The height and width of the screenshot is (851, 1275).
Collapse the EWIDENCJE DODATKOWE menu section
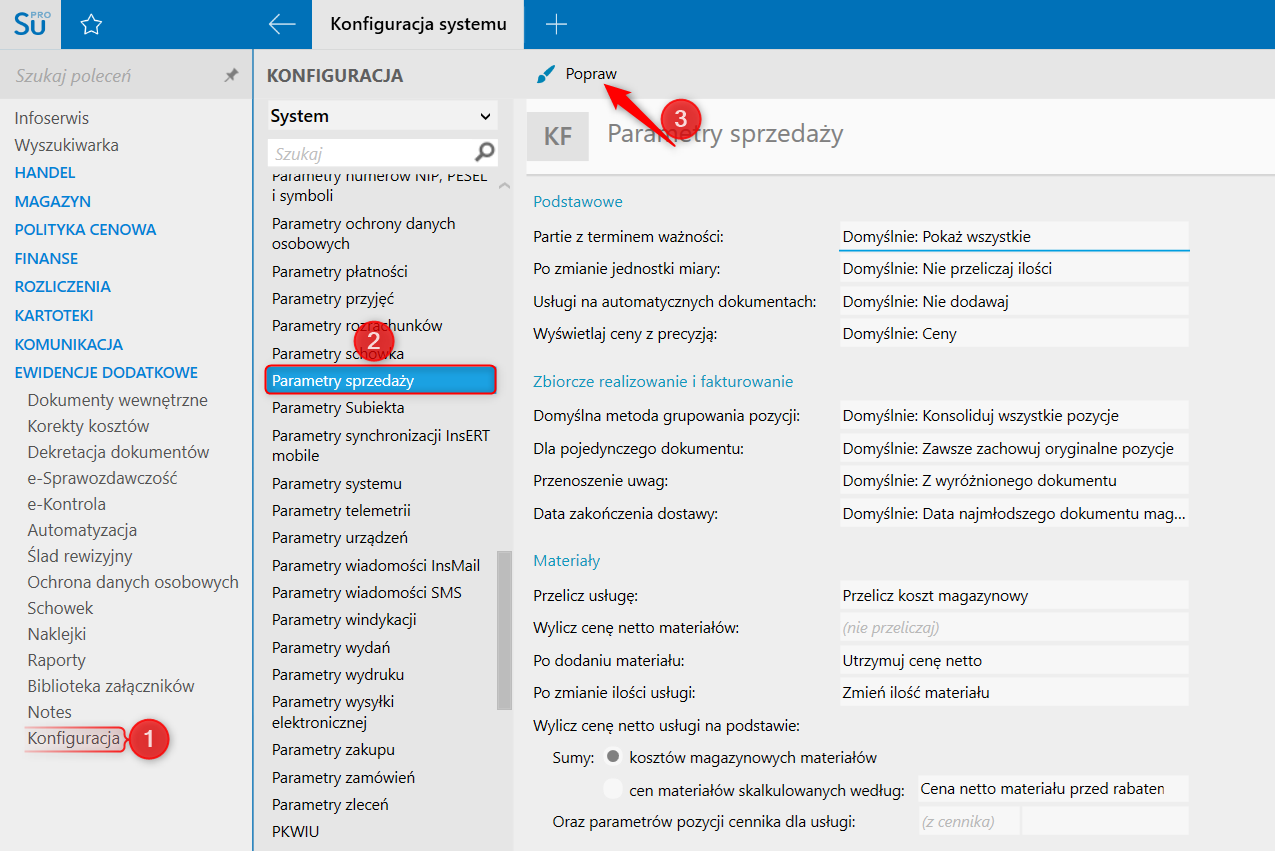[106, 372]
